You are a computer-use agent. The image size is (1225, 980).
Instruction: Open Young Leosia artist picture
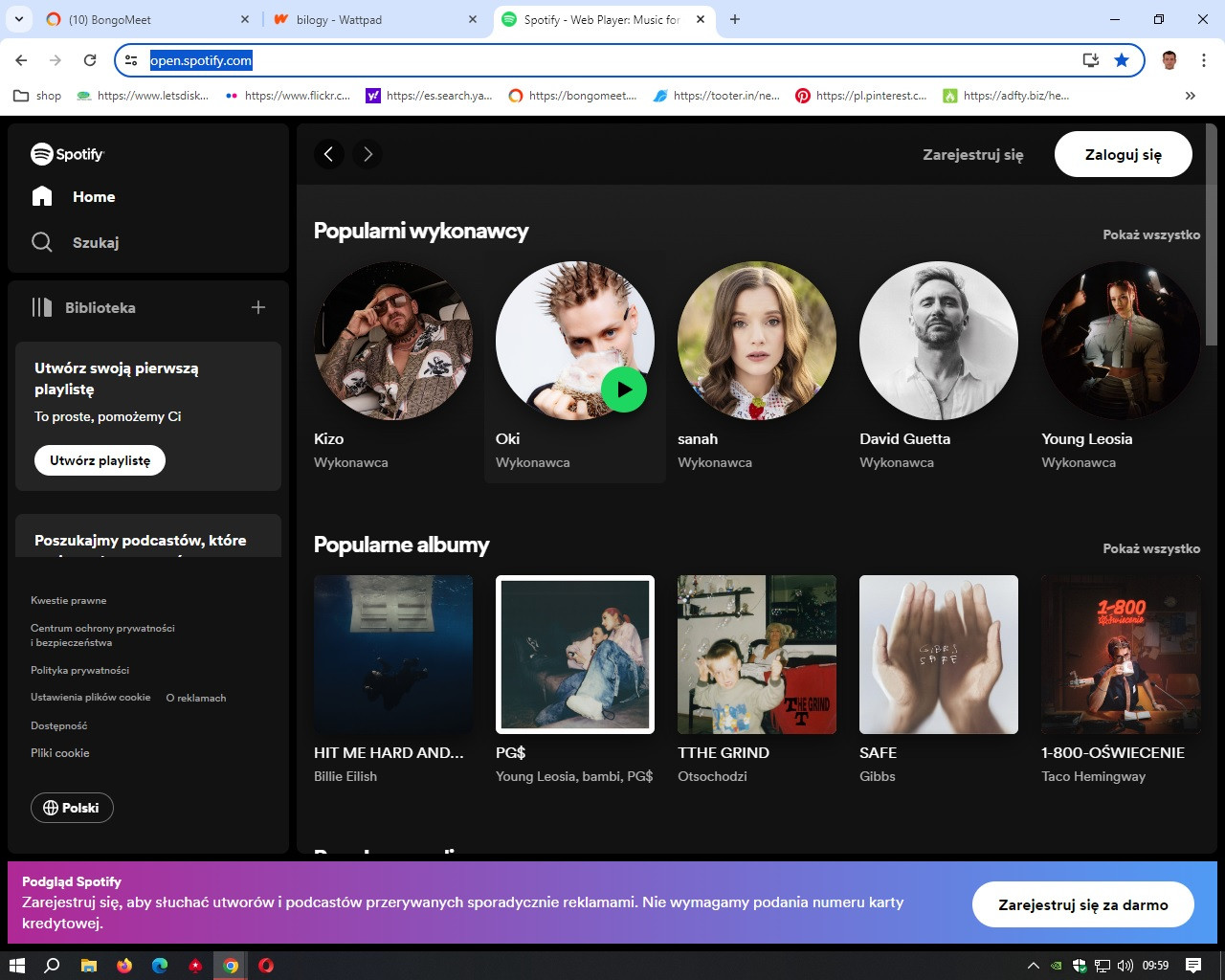tap(1121, 341)
